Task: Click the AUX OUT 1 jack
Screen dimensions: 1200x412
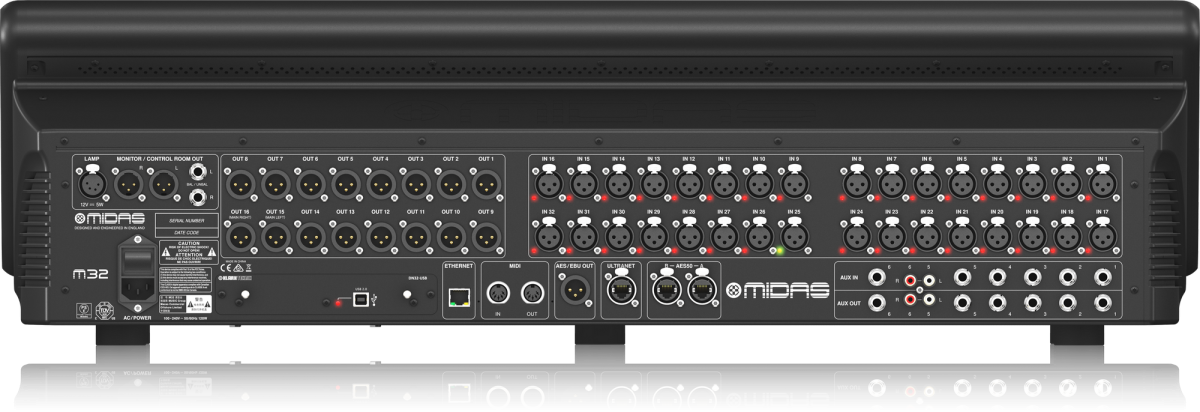Action: click(x=1103, y=303)
